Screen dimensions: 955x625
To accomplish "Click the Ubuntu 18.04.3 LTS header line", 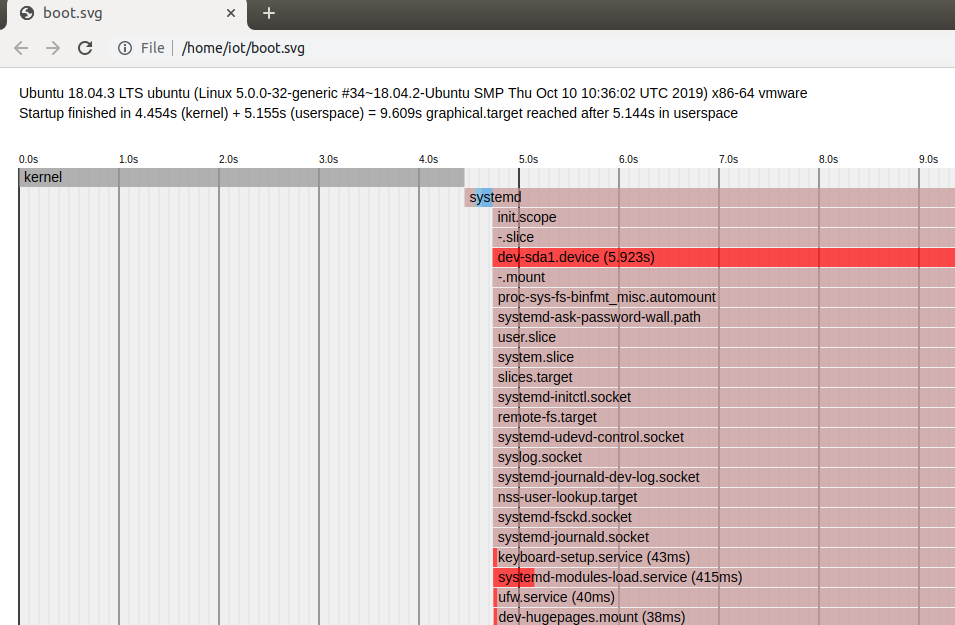I will [x=413, y=93].
